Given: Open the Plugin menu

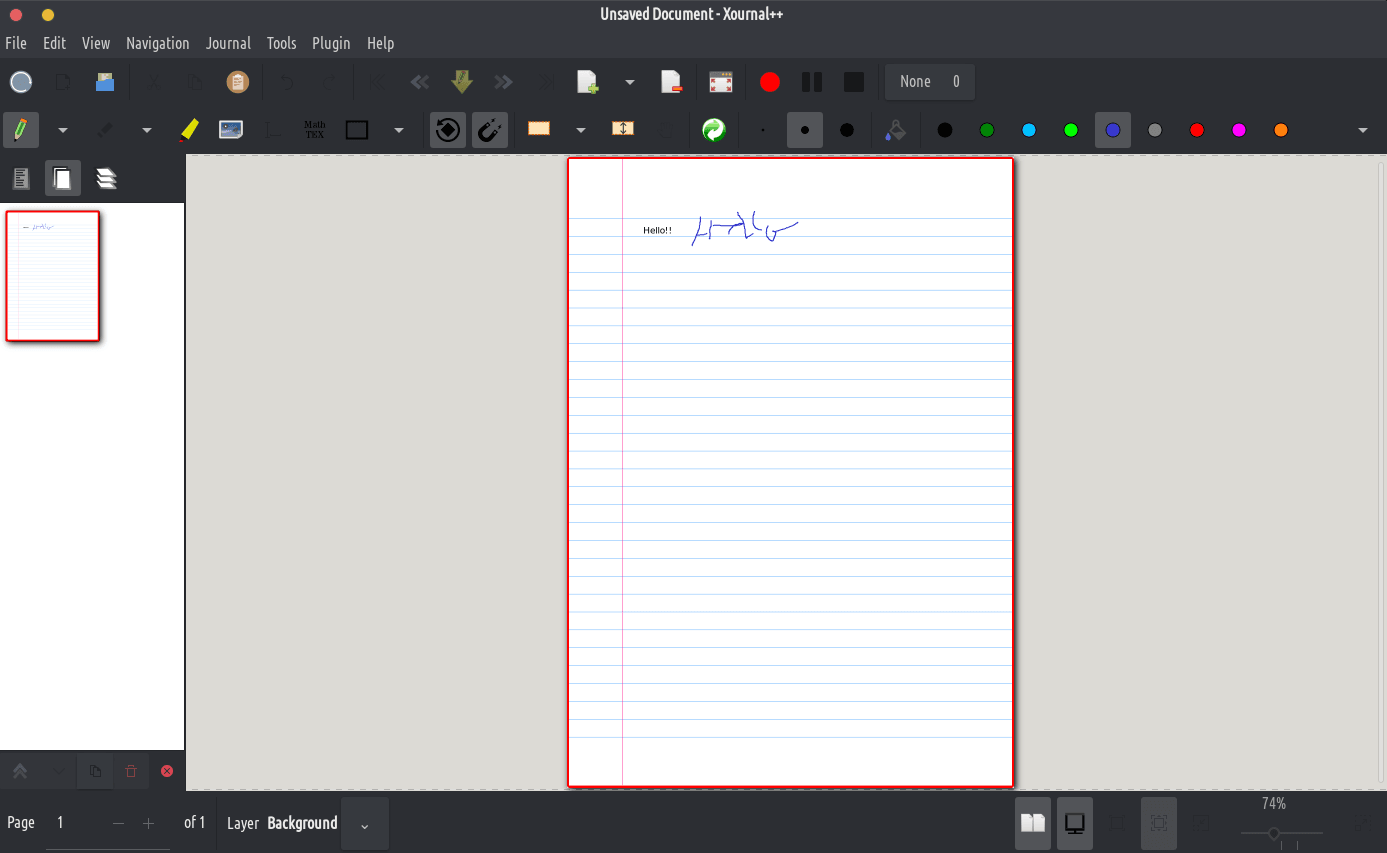Looking at the screenshot, I should coord(331,43).
